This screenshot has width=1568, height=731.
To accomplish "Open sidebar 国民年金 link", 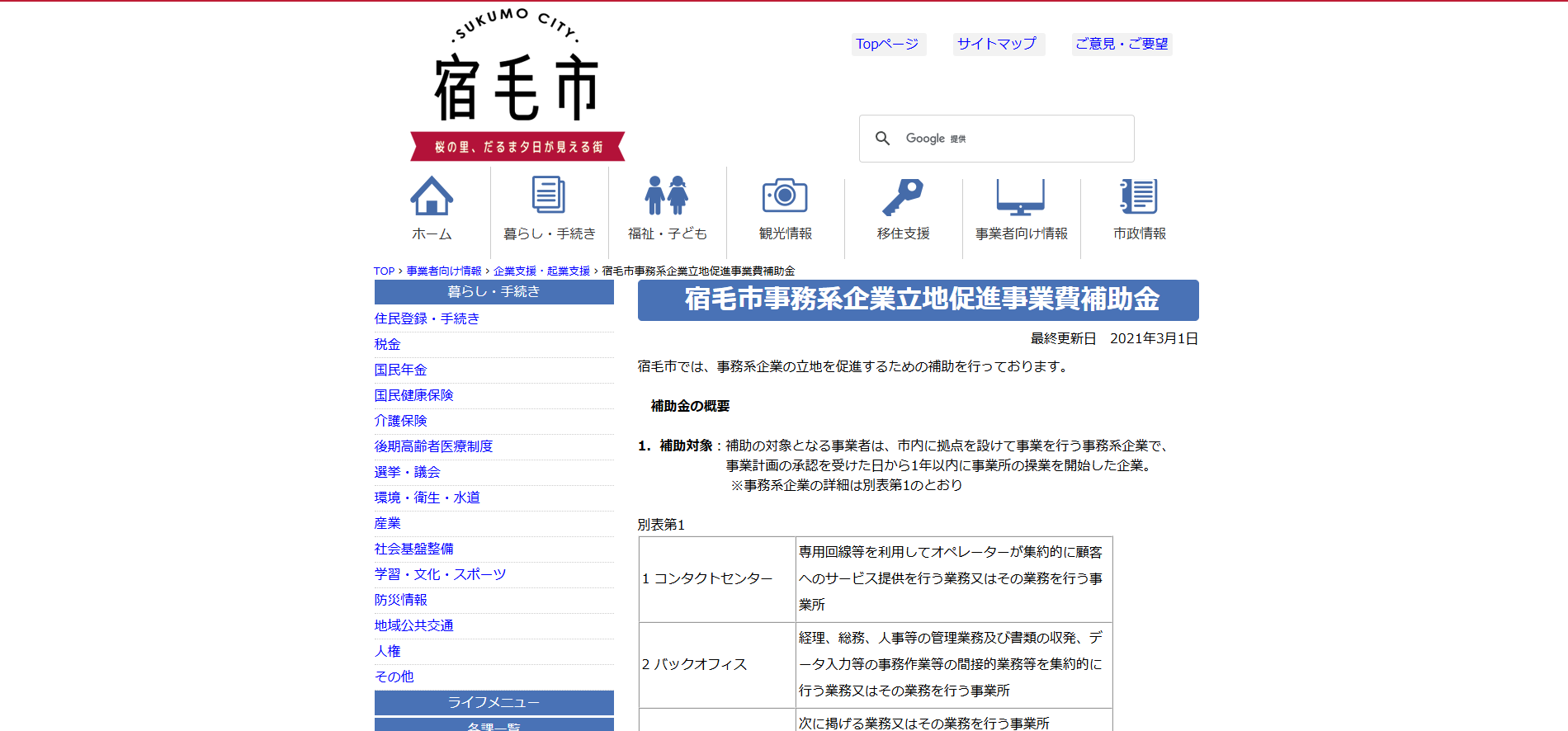I will (x=400, y=370).
